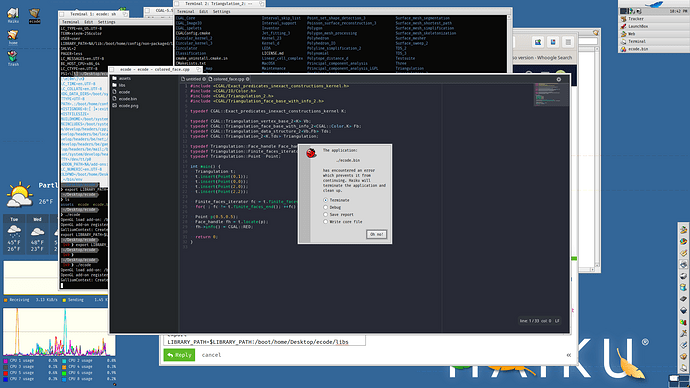
Task: Click the second LaunchBox icon
Action: [x=683, y=242]
